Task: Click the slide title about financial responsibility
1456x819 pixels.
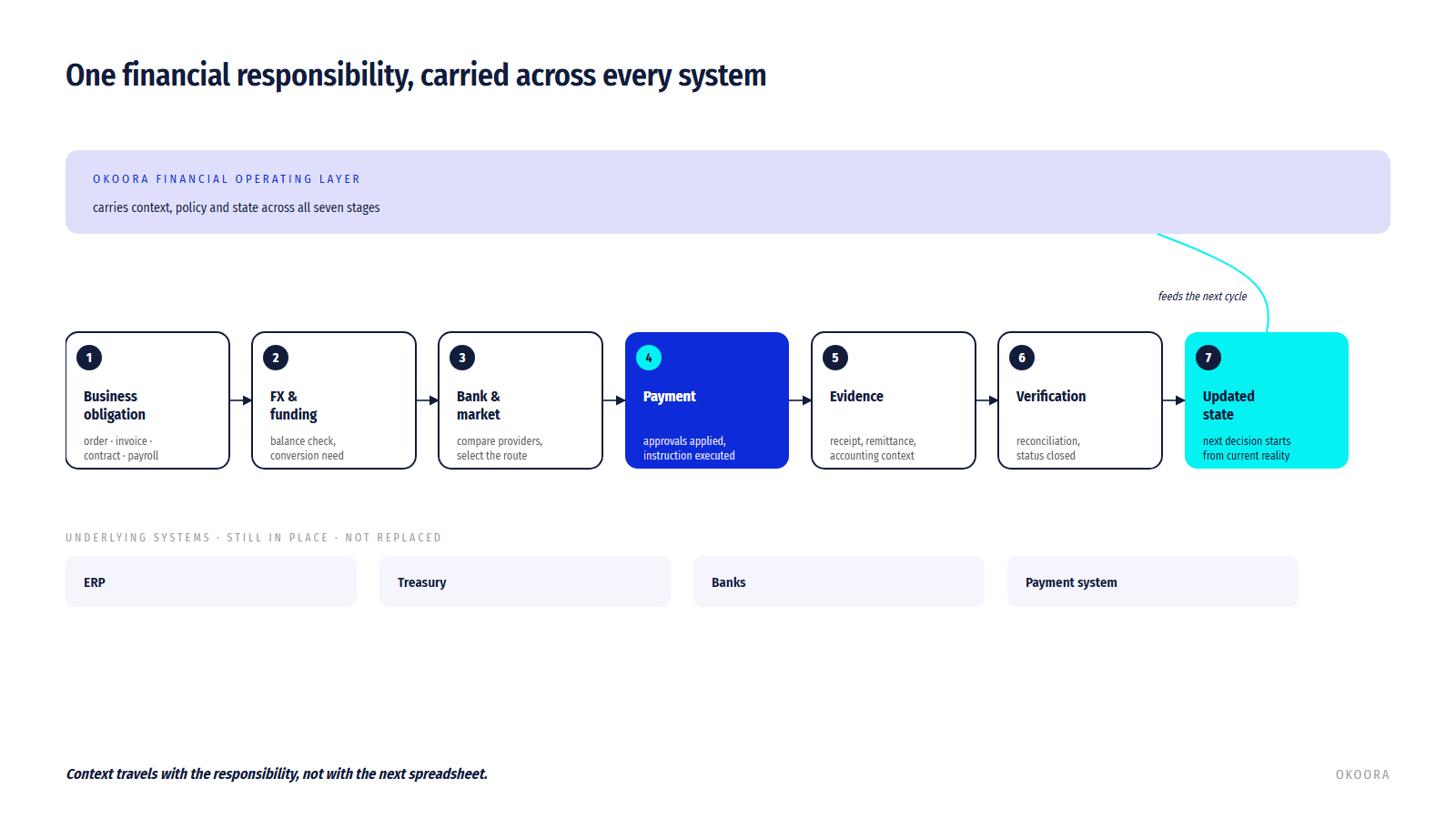Action: point(416,76)
